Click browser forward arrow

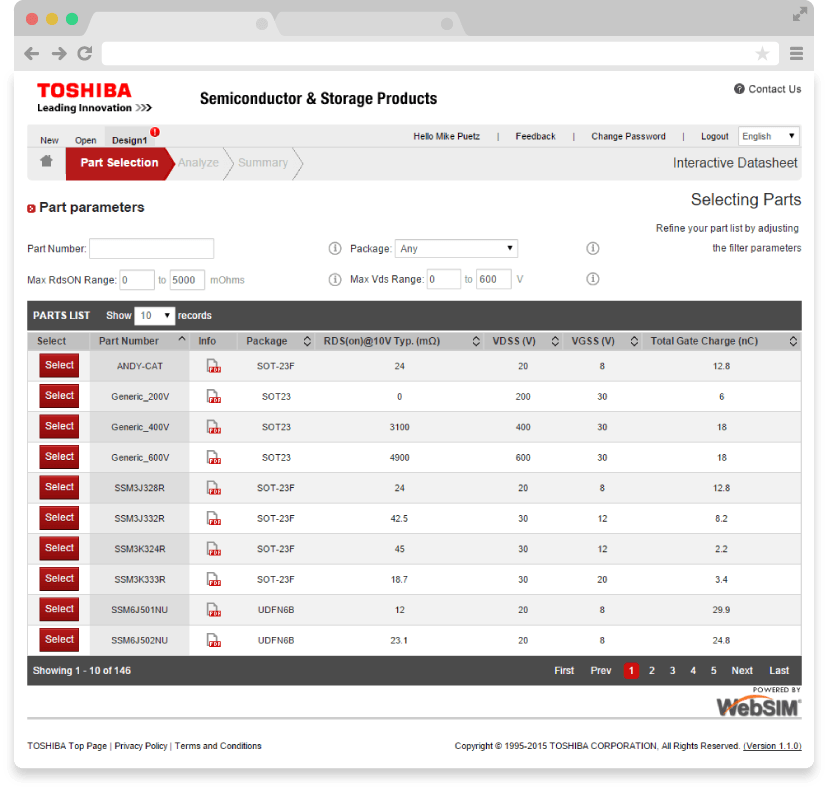pos(59,53)
